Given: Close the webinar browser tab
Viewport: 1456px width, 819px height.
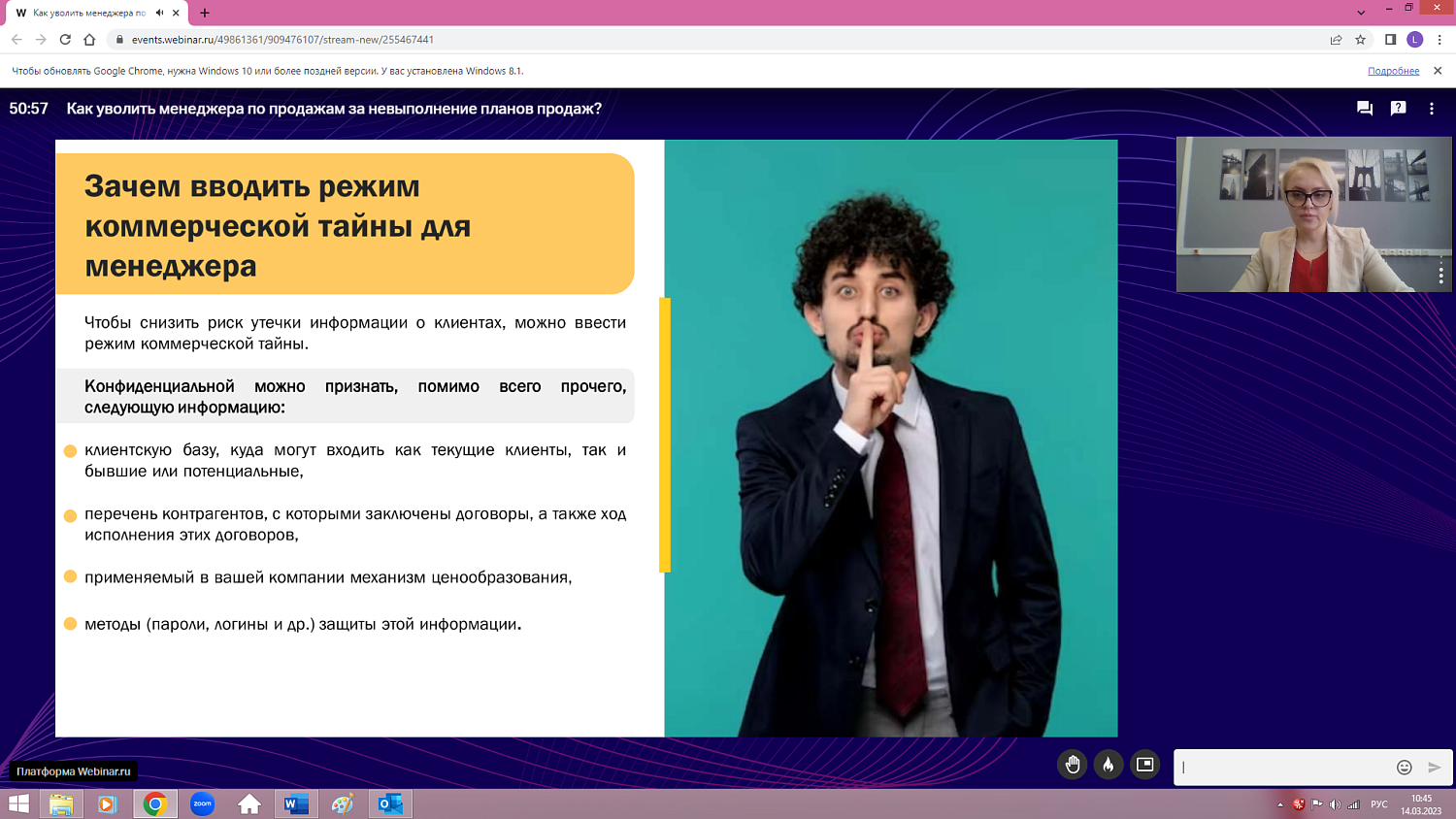Looking at the screenshot, I should tap(176, 13).
